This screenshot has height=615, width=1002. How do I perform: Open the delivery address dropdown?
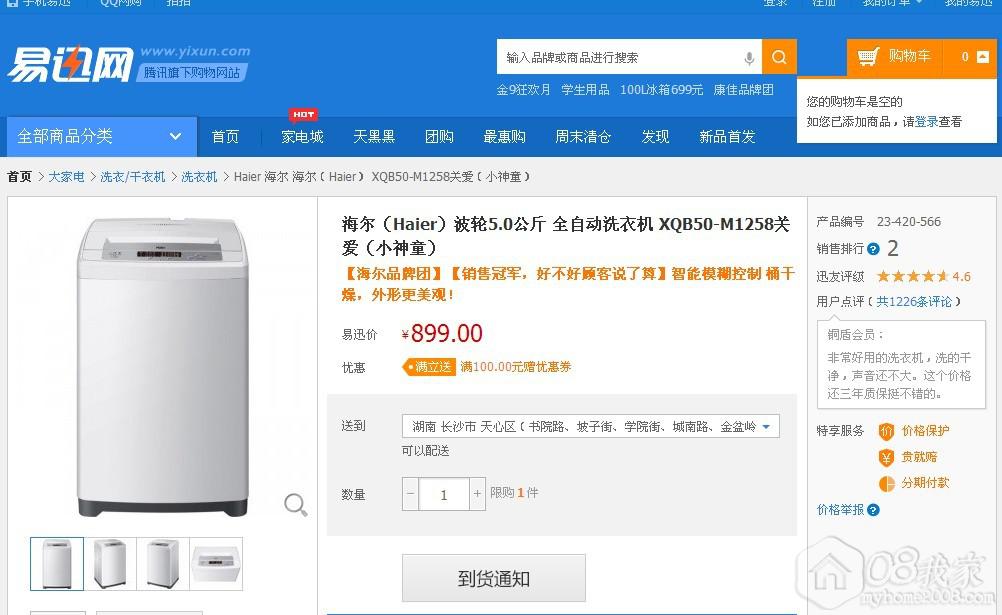point(766,427)
